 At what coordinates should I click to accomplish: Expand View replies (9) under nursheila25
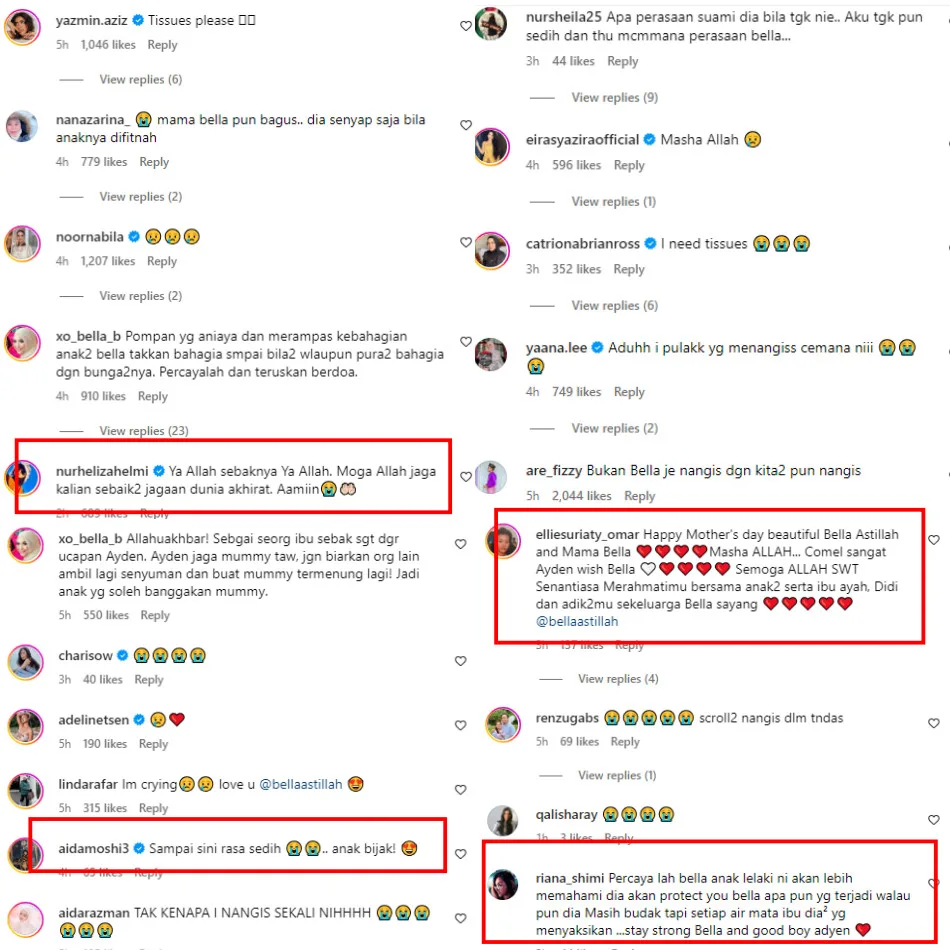(x=614, y=98)
